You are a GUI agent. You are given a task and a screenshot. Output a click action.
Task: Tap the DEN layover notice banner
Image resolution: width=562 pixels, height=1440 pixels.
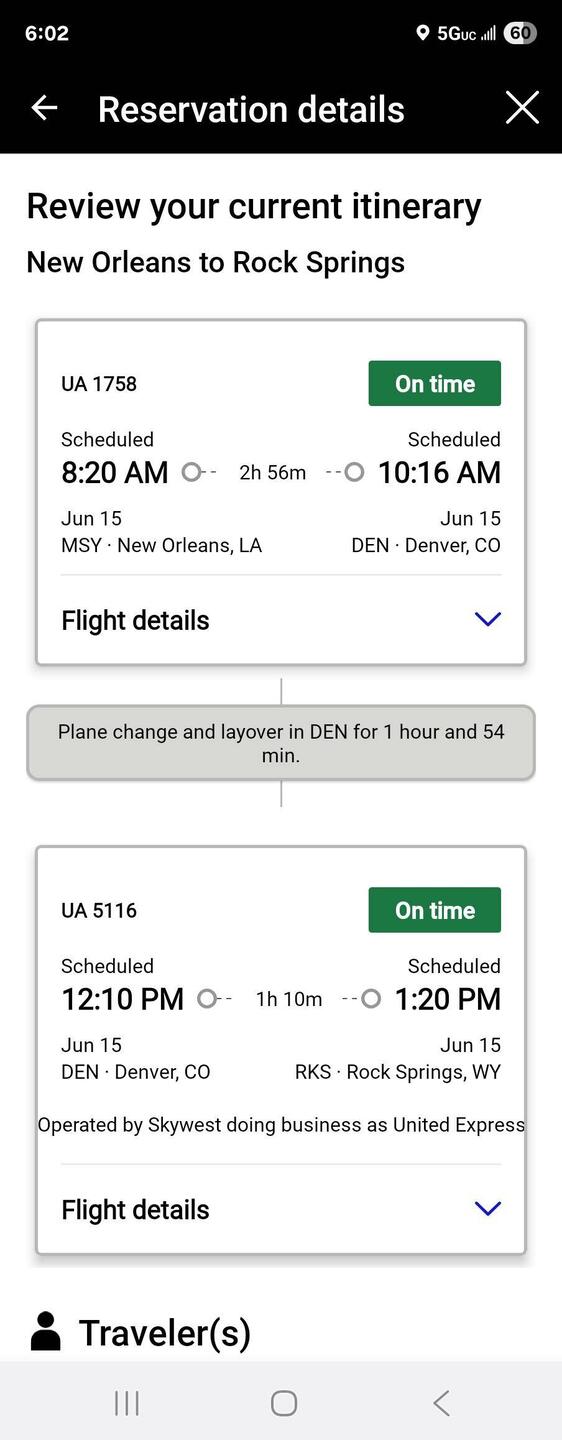(281, 743)
